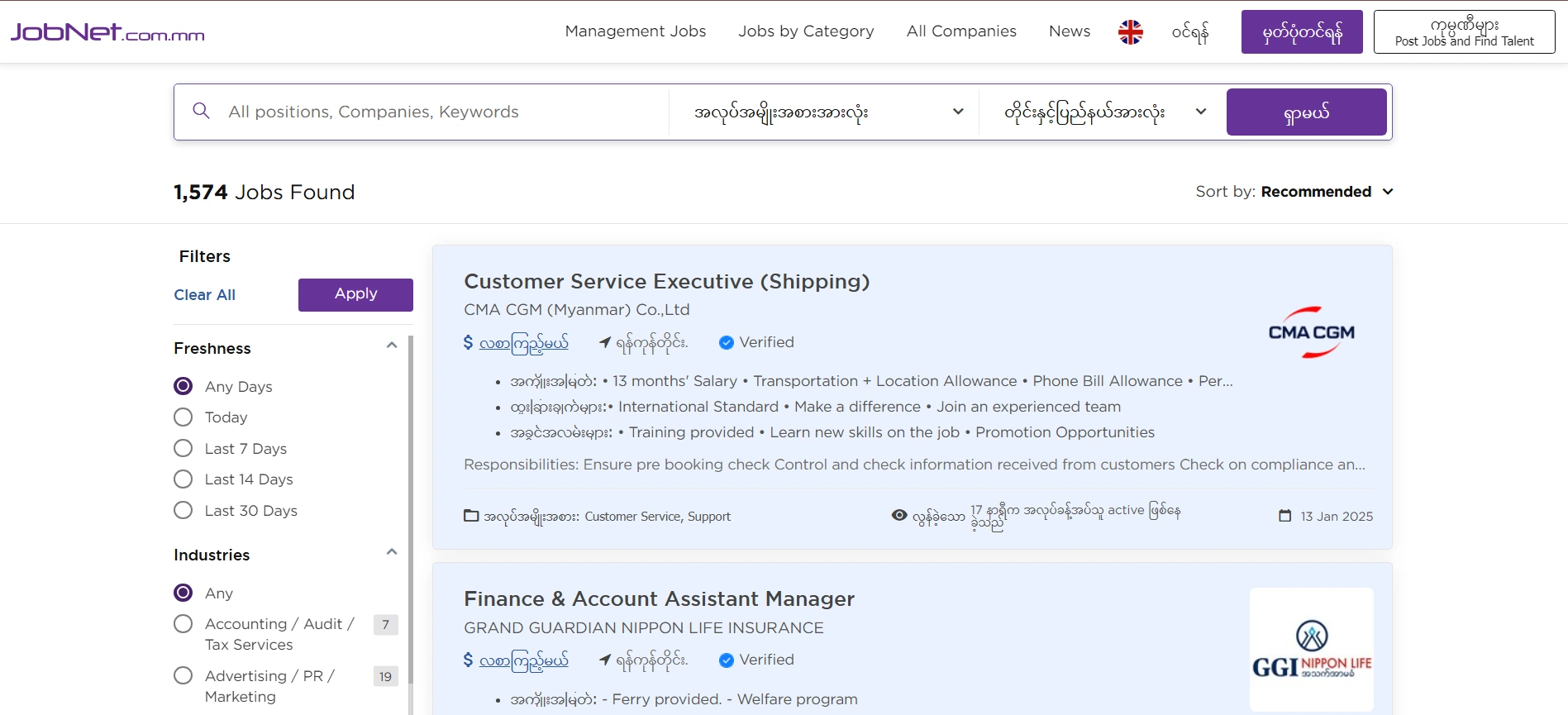Open Finance & Account Assistant Manager job
The image size is (1568, 715).
pos(659,599)
